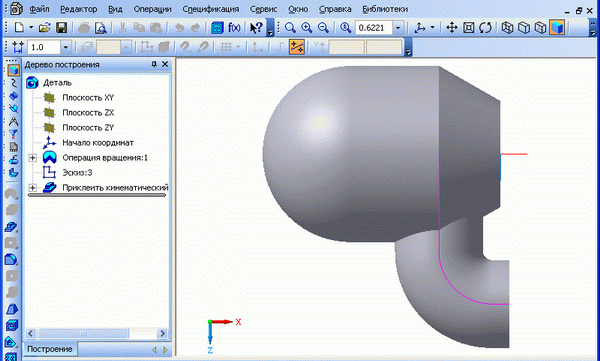Toggle pin on Дерево построения panel
Image resolution: width=600 pixels, height=361 pixels.
[154, 64]
